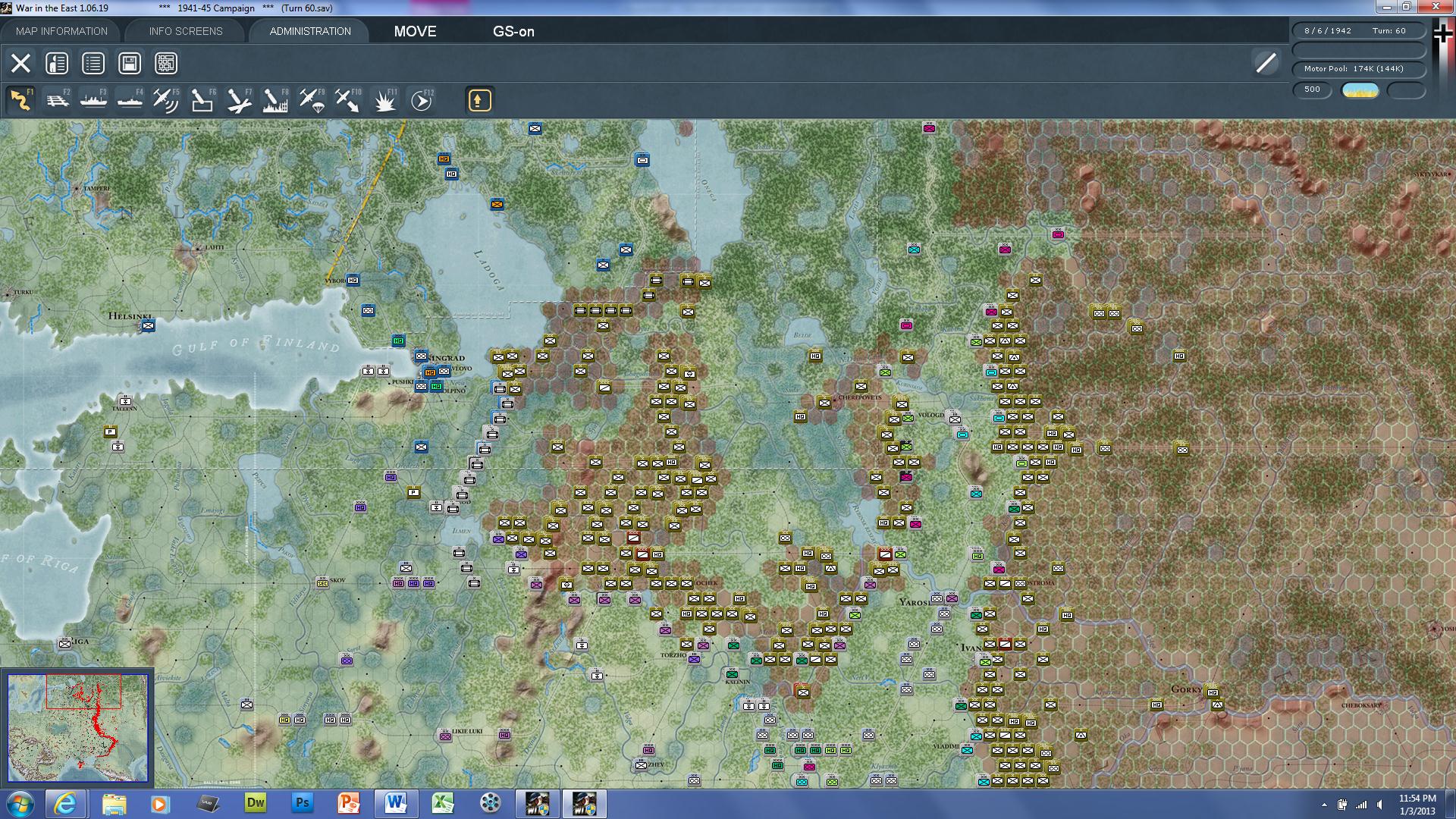Select Move mode F1 icon
This screenshot has width=1456, height=819.
point(20,100)
